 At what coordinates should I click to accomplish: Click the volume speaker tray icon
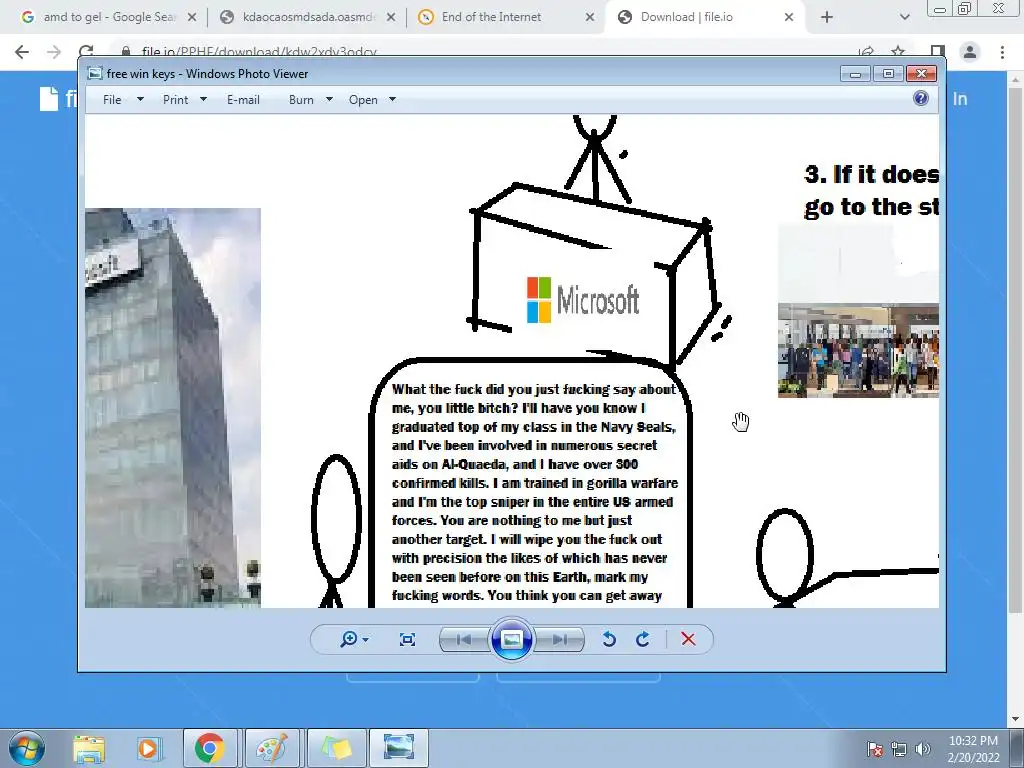[x=923, y=749]
